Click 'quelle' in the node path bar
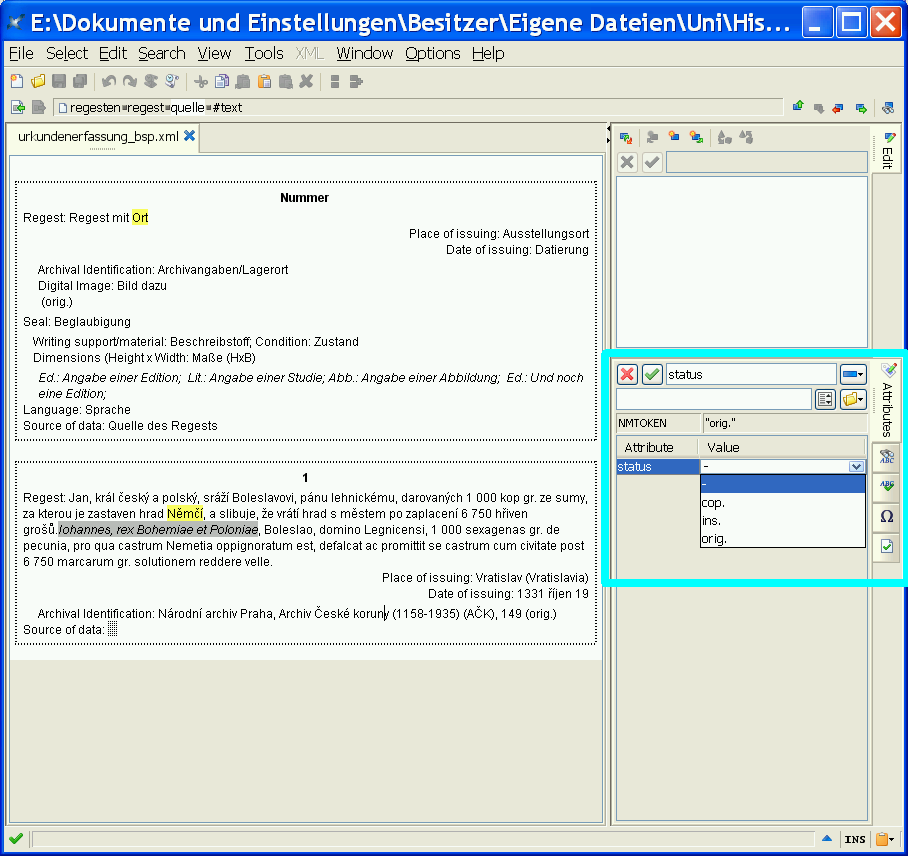Screen dimensions: 908x856 (x=187, y=108)
